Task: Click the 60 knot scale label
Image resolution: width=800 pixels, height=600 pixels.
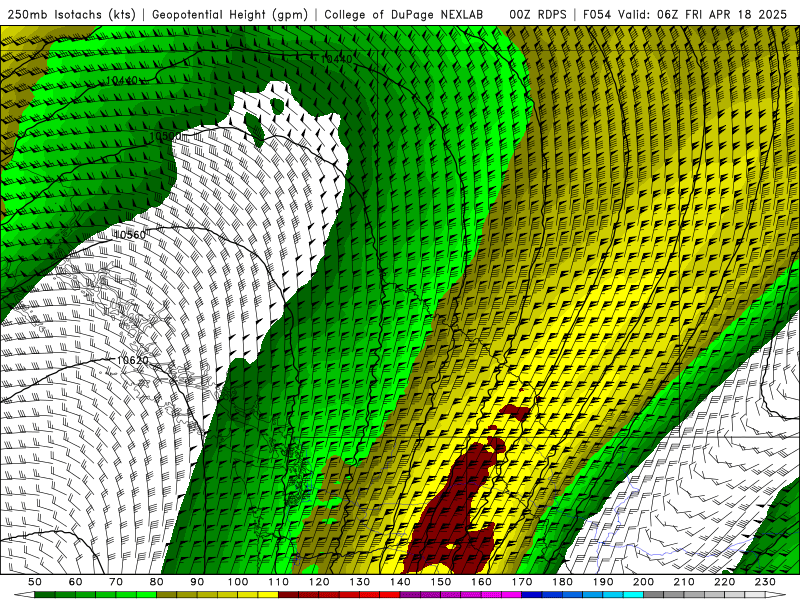Action: pyautogui.click(x=76, y=582)
